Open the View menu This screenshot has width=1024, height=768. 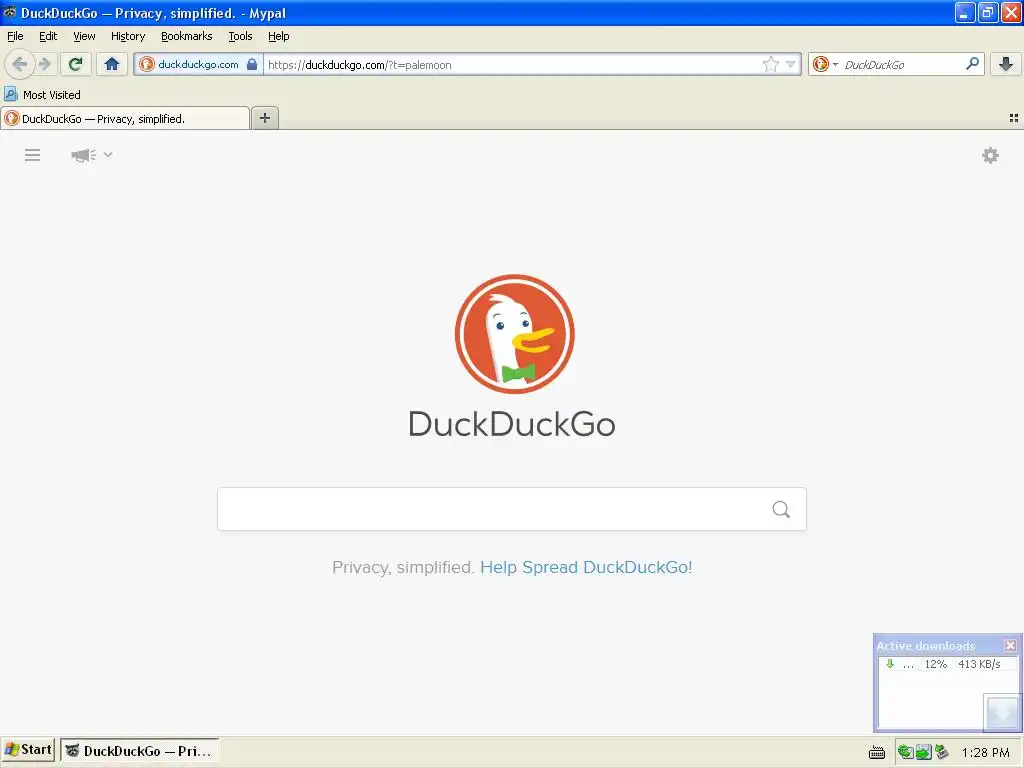84,36
